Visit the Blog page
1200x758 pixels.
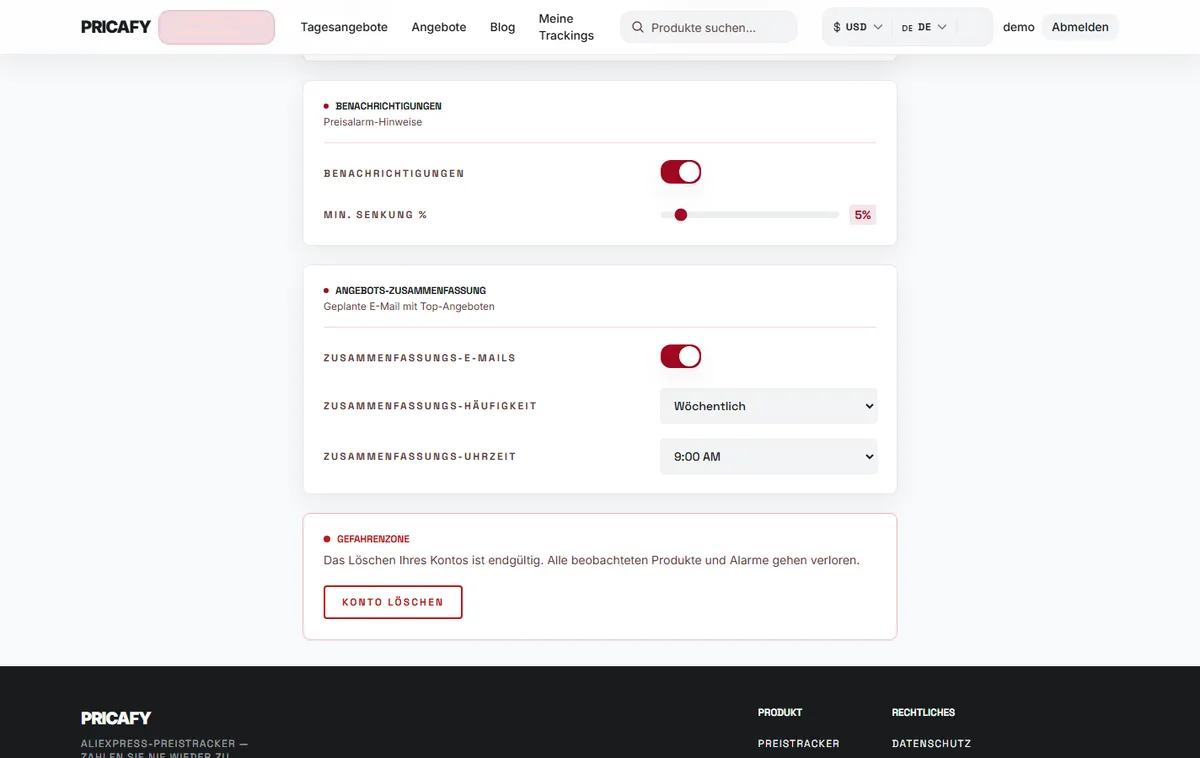click(503, 27)
